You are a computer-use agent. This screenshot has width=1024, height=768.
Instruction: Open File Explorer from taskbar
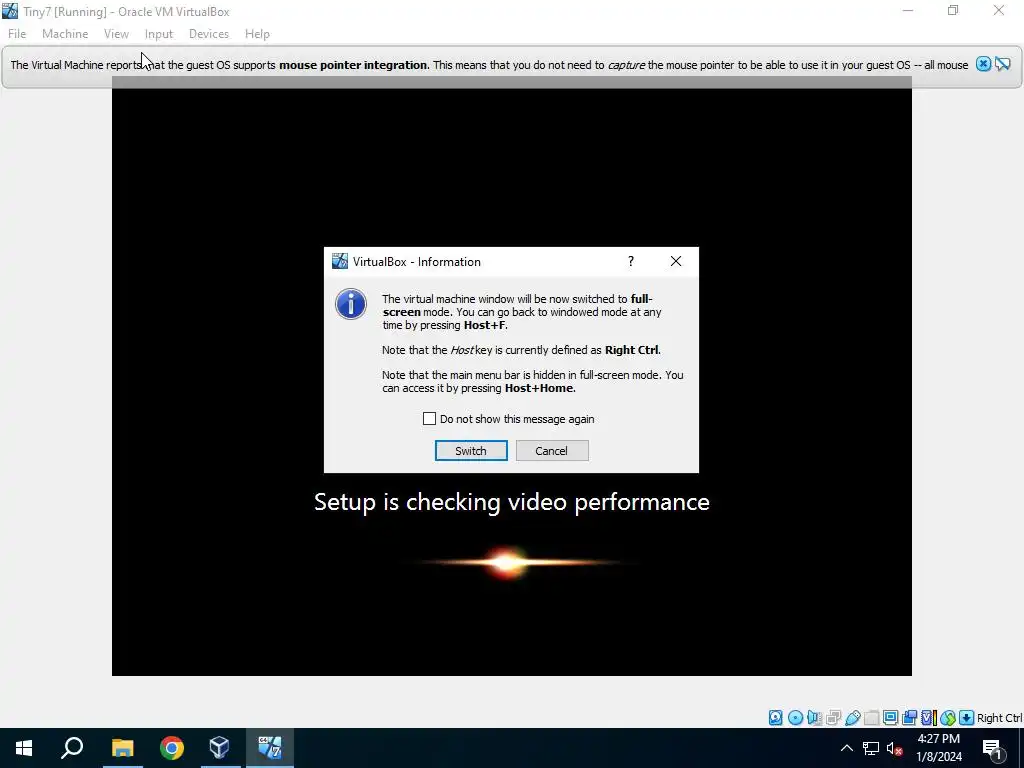click(x=122, y=748)
